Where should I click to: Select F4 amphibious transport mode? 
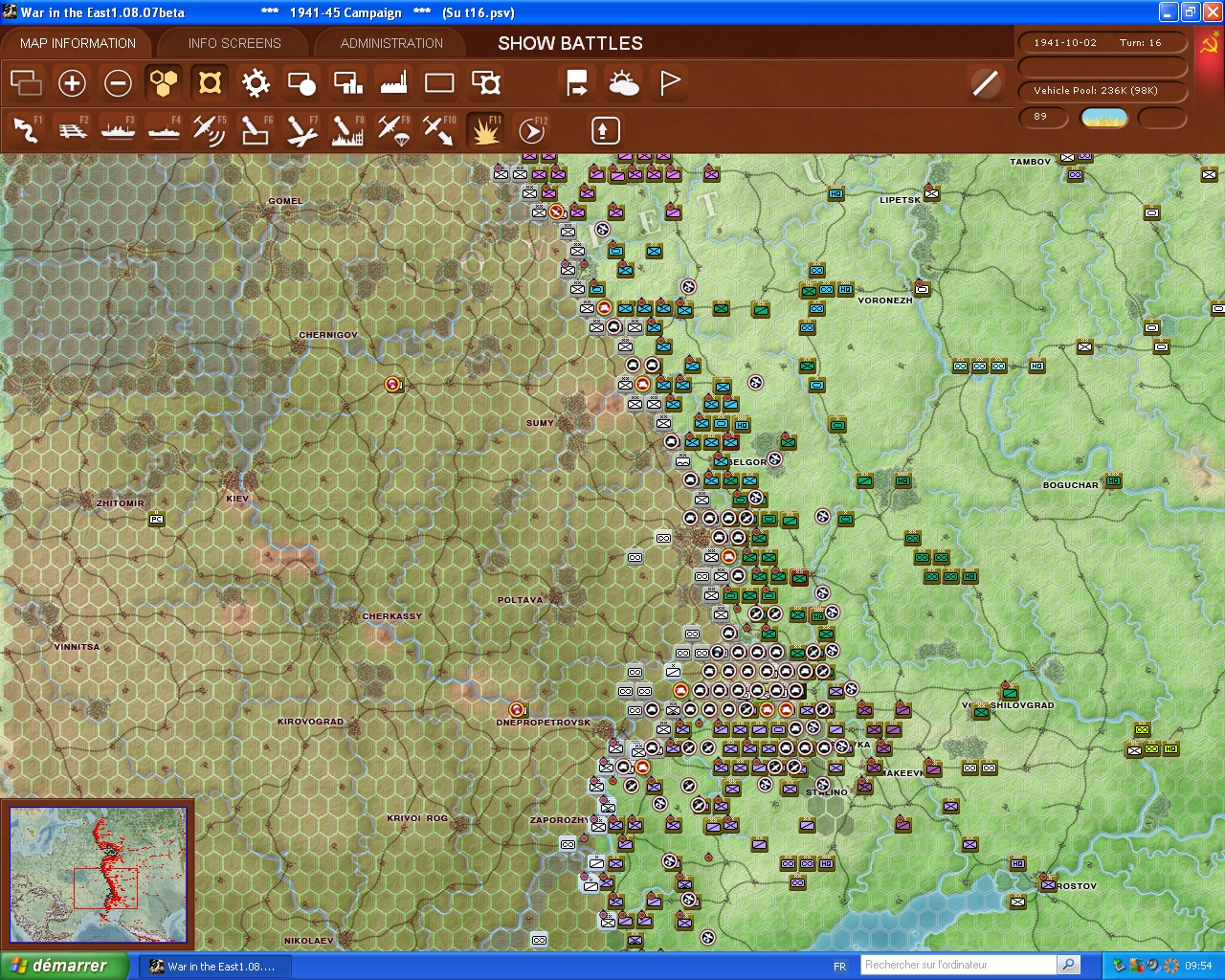(x=164, y=130)
